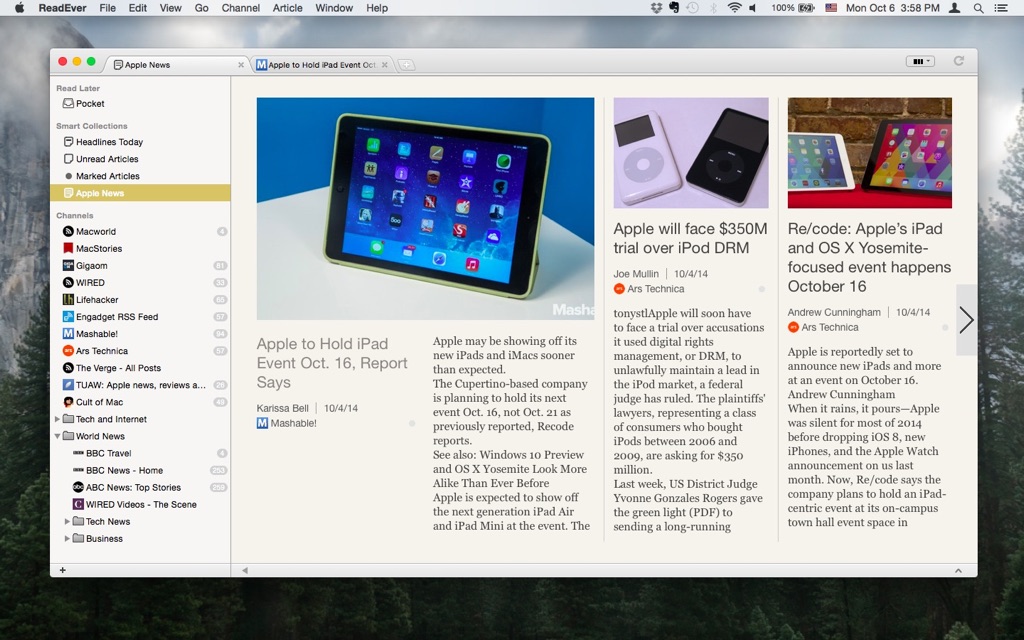Open the Go menu
Viewport: 1024px width, 640px height.
[202, 8]
